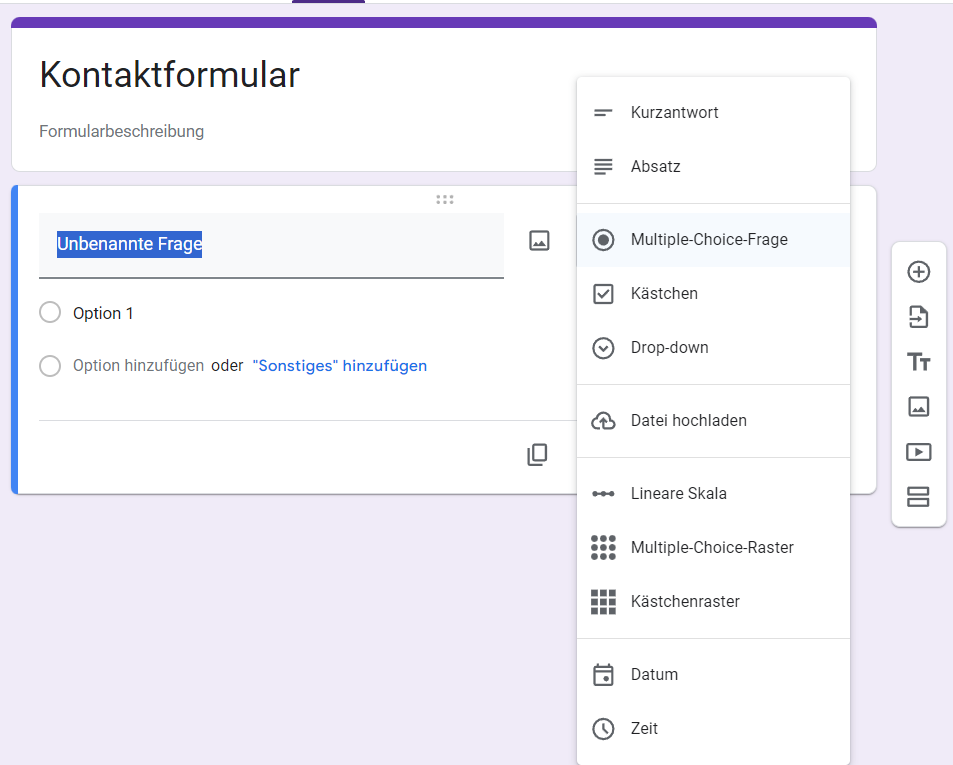Add a video from the side toolbar

click(x=918, y=452)
